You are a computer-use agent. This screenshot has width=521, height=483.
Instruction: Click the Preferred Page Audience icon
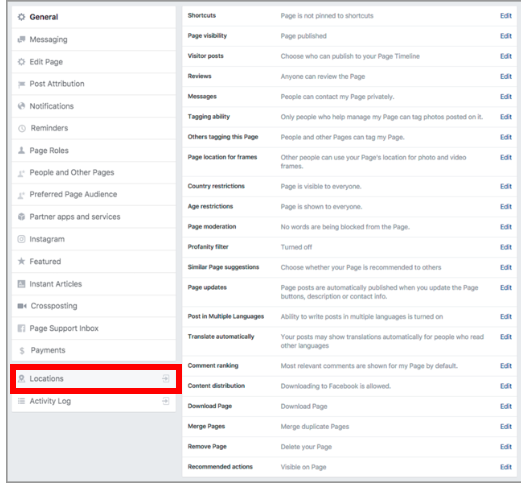click(21, 195)
